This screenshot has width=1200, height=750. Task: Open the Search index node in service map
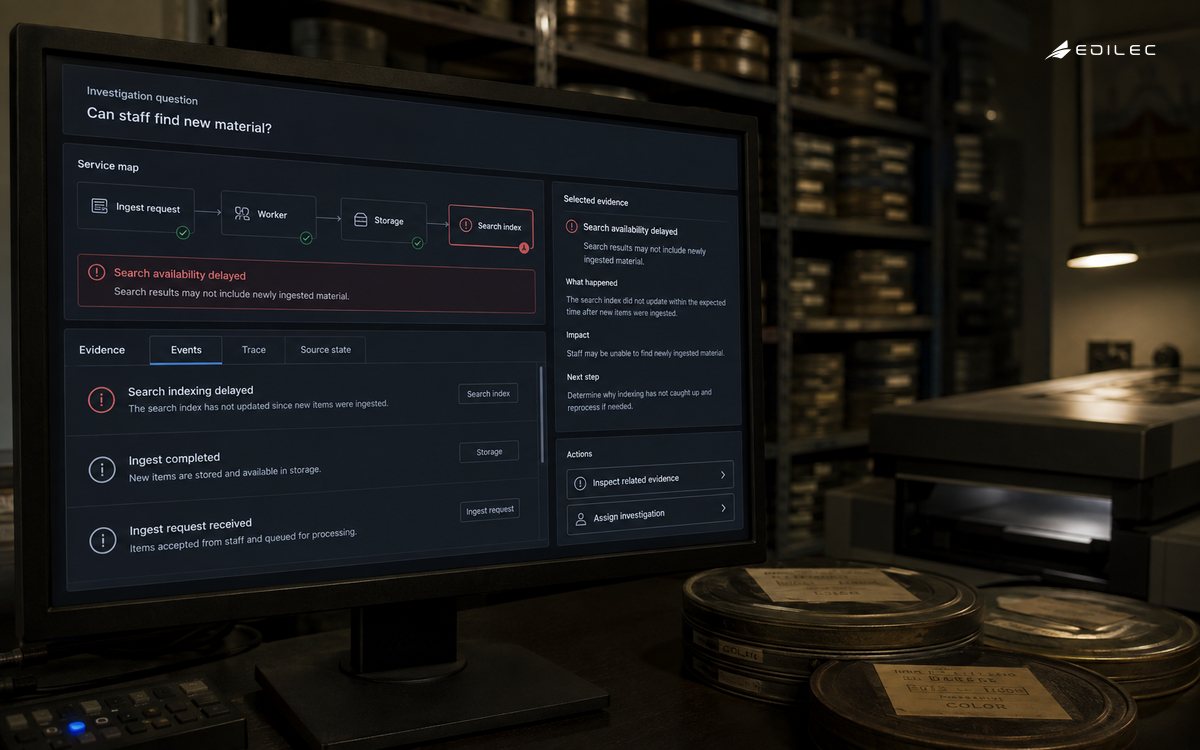coord(491,227)
